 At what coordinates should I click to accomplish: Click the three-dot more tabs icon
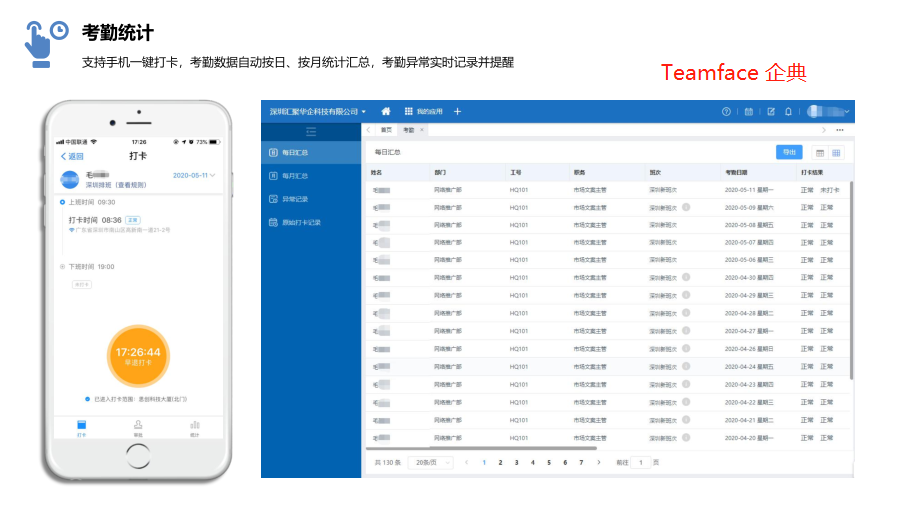coord(840,130)
